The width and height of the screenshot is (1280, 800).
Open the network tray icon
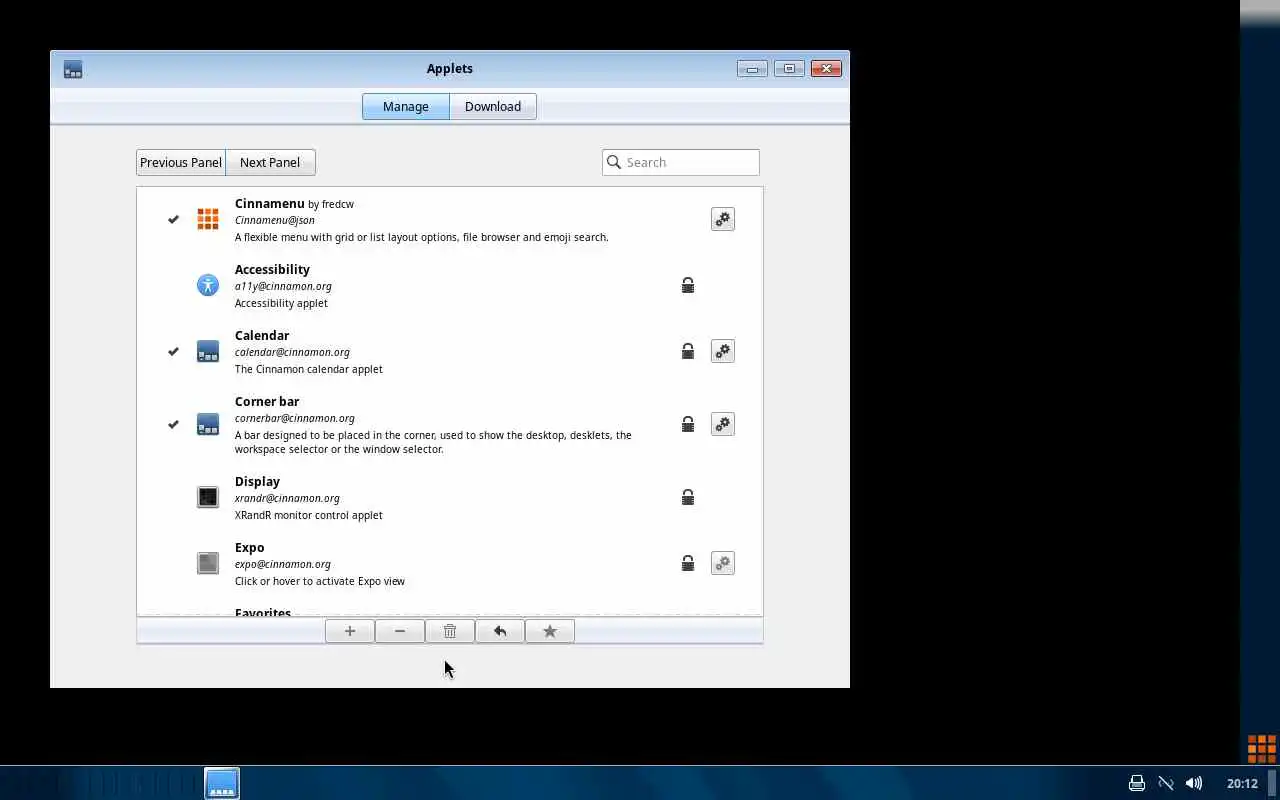point(1165,783)
